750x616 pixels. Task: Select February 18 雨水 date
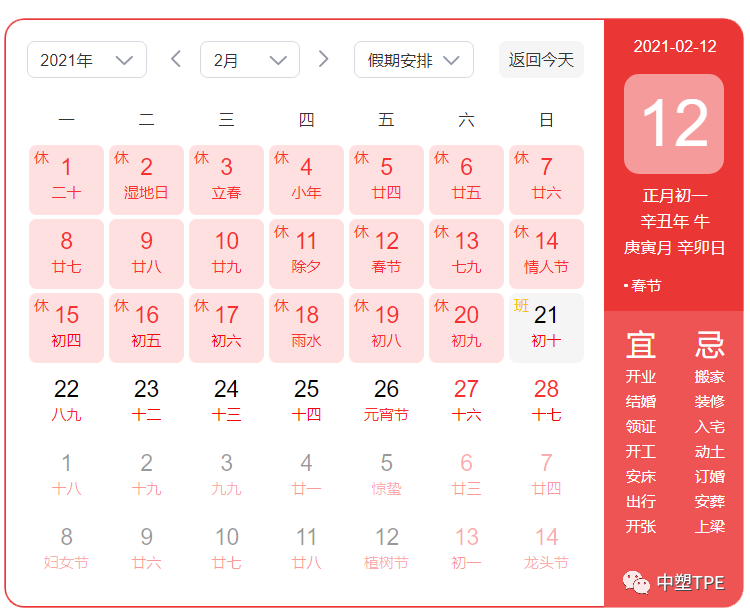306,327
